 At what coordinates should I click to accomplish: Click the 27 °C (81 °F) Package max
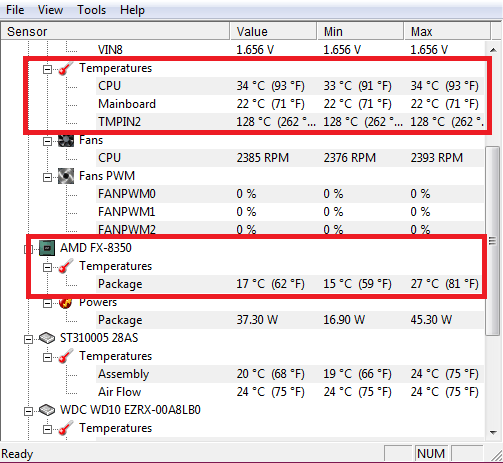point(444,284)
